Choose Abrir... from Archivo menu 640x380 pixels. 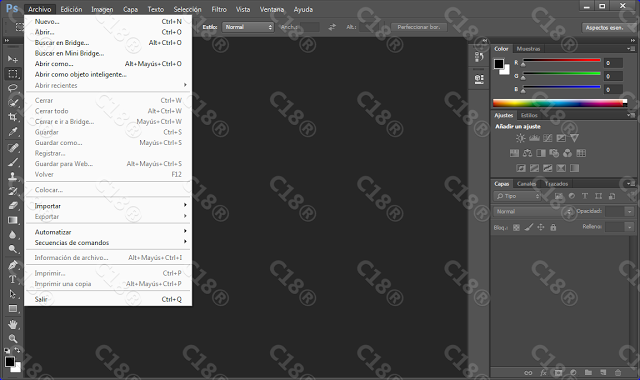pos(108,32)
